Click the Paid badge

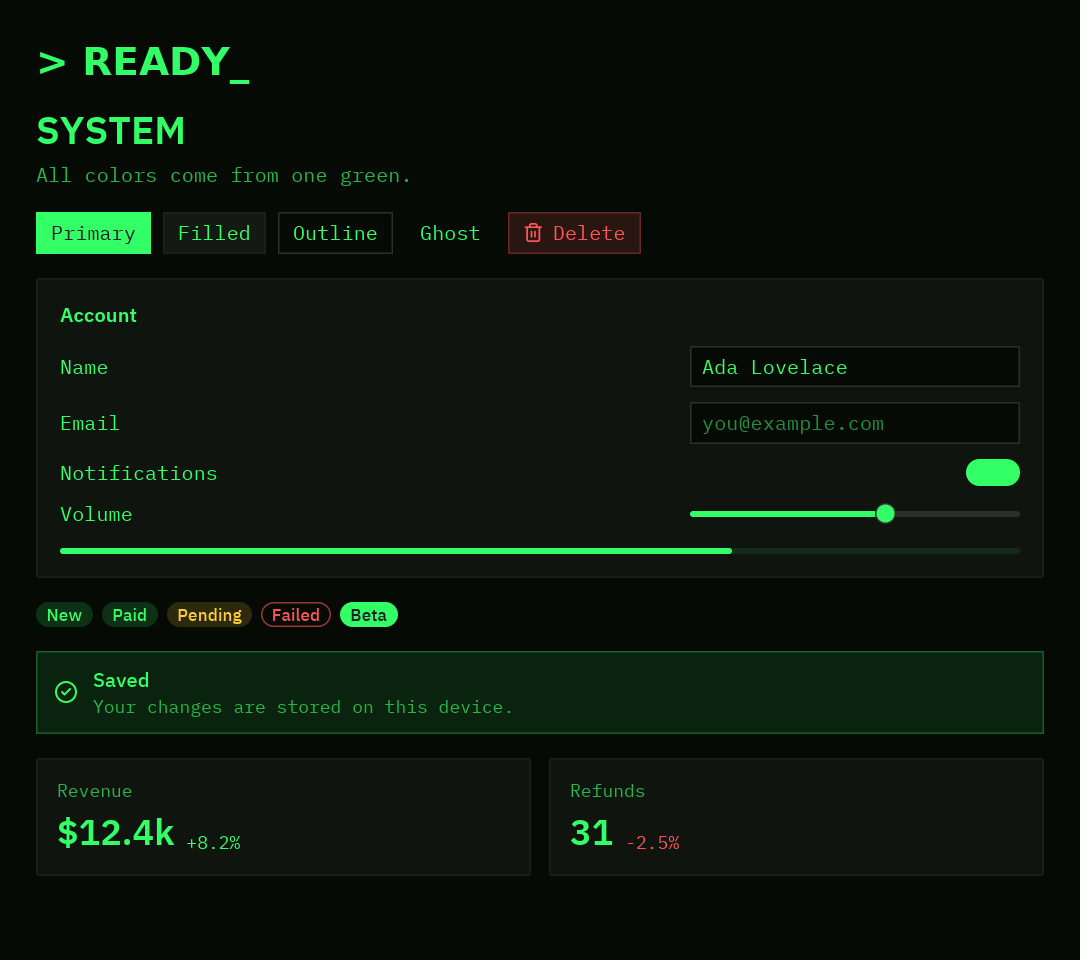coord(129,615)
